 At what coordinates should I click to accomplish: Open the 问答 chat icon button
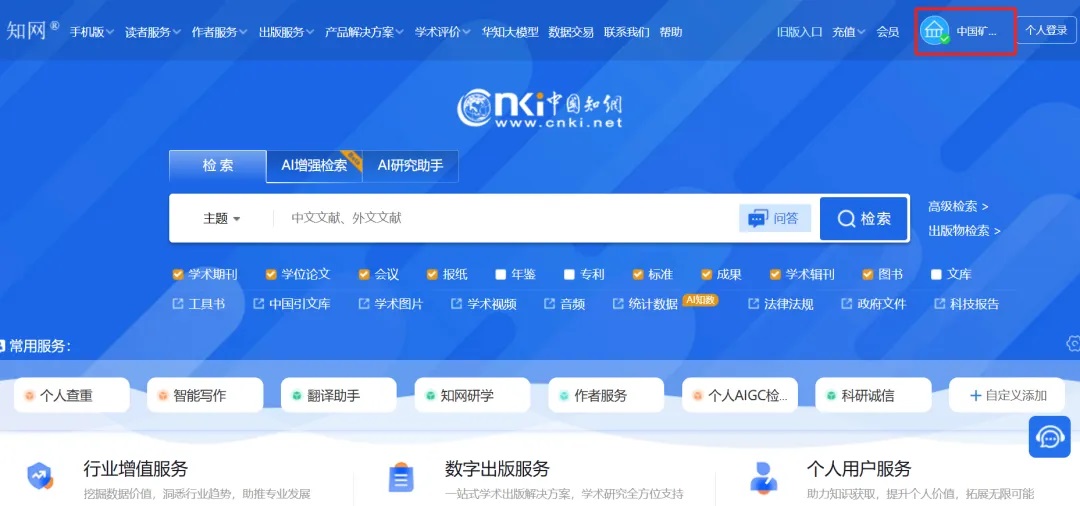[775, 218]
